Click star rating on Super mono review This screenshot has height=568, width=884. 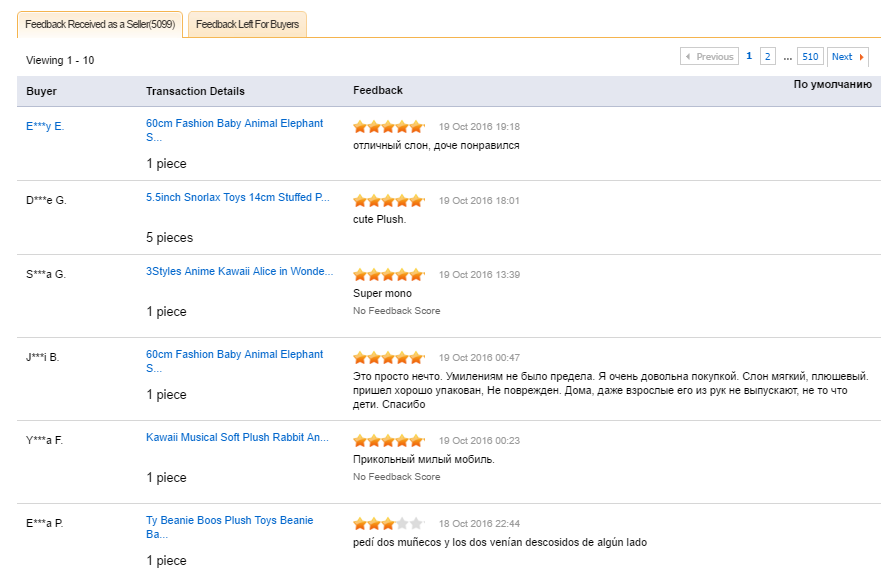[x=389, y=275]
